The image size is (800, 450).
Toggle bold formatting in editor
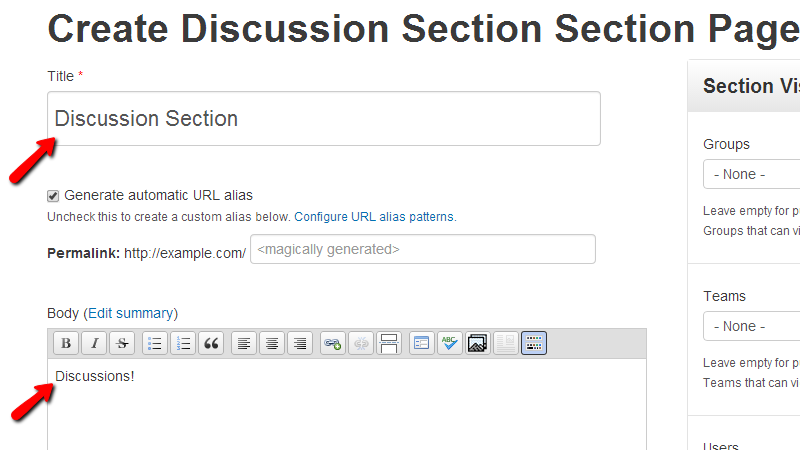66,343
